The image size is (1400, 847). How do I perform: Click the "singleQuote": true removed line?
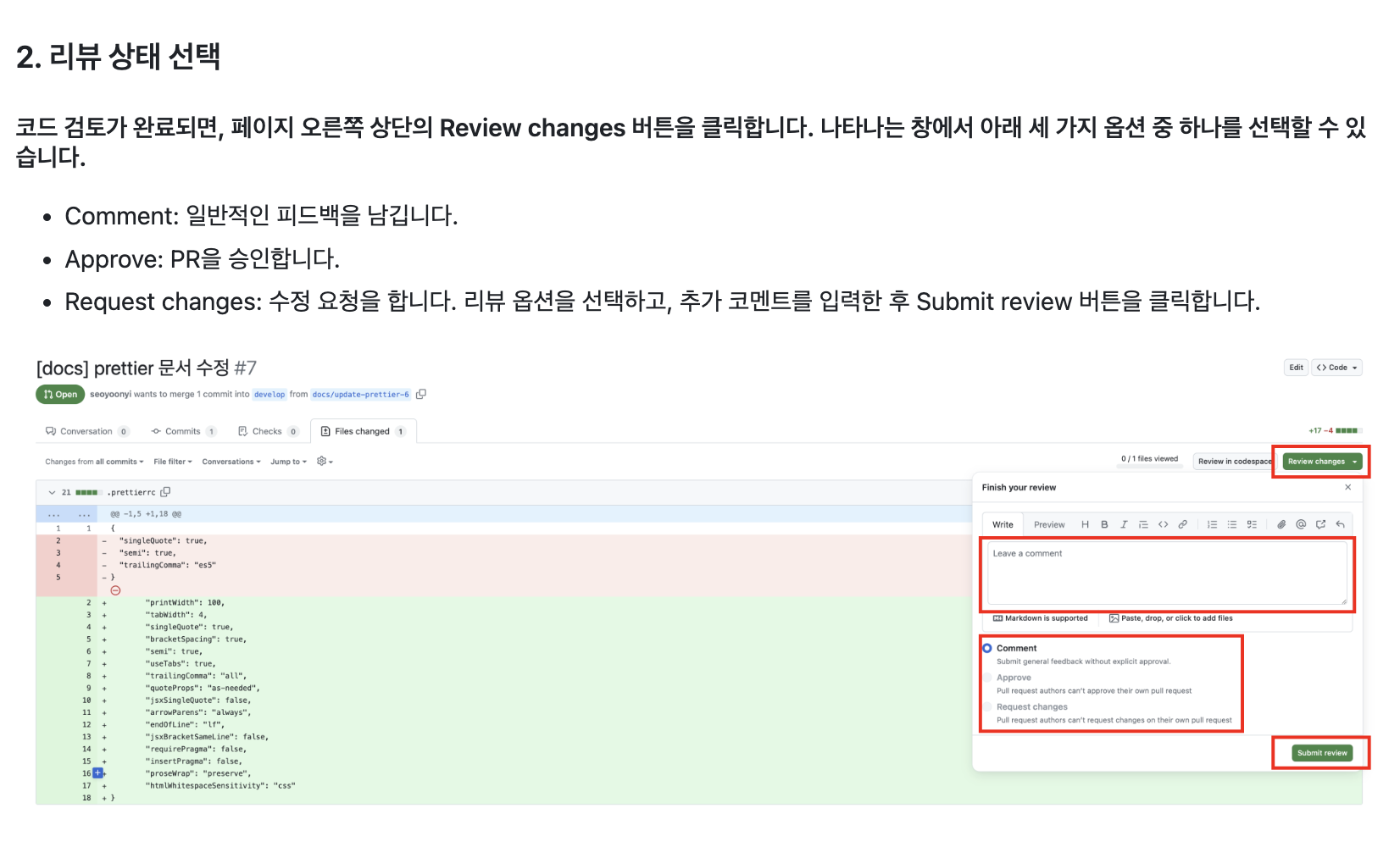click(x=163, y=540)
